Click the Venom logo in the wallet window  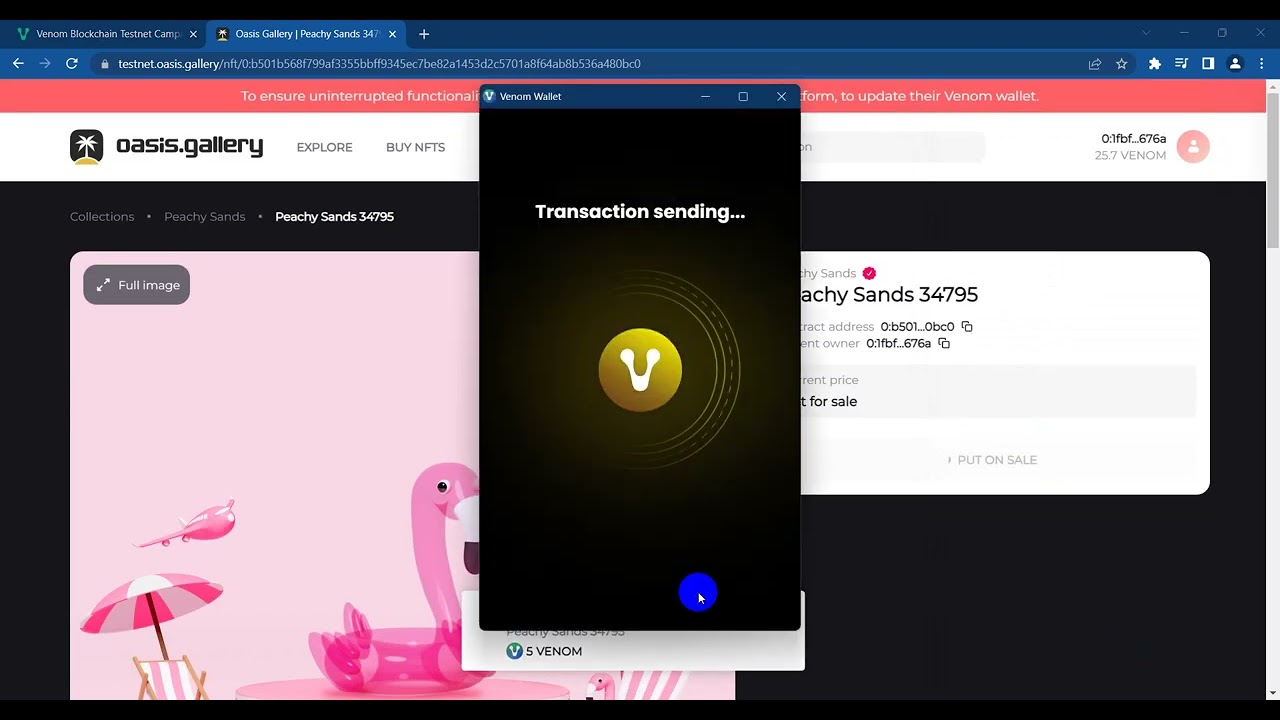[640, 370]
